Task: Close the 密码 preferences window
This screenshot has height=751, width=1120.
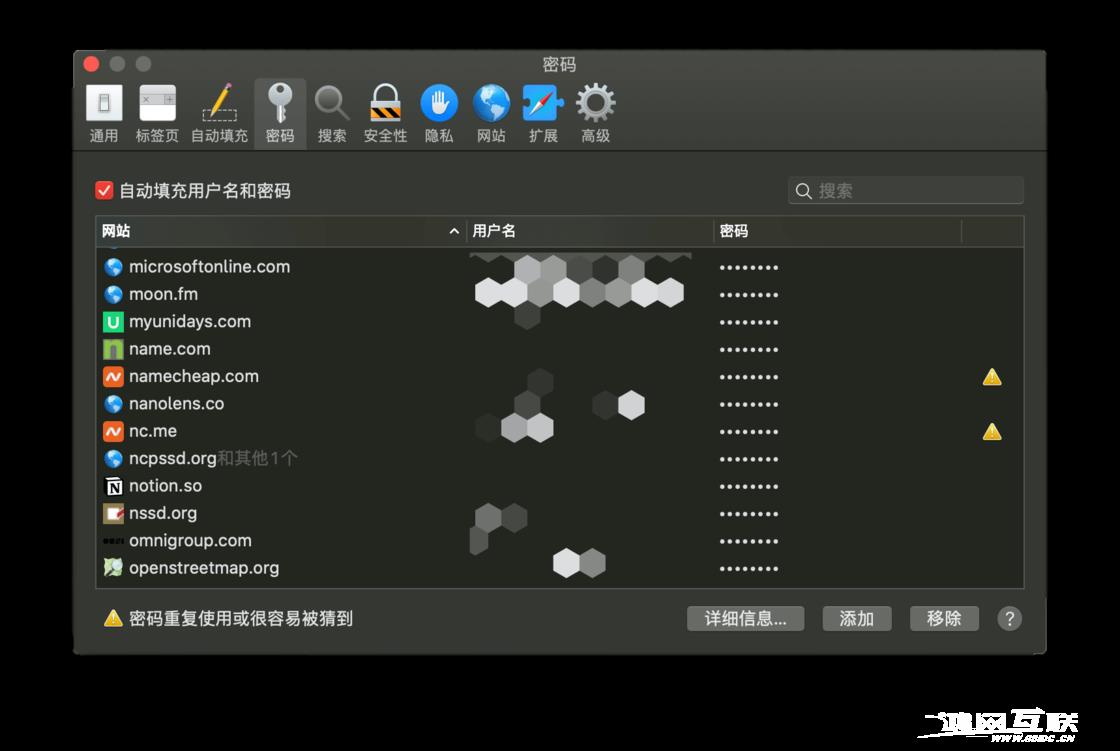Action: coord(91,64)
